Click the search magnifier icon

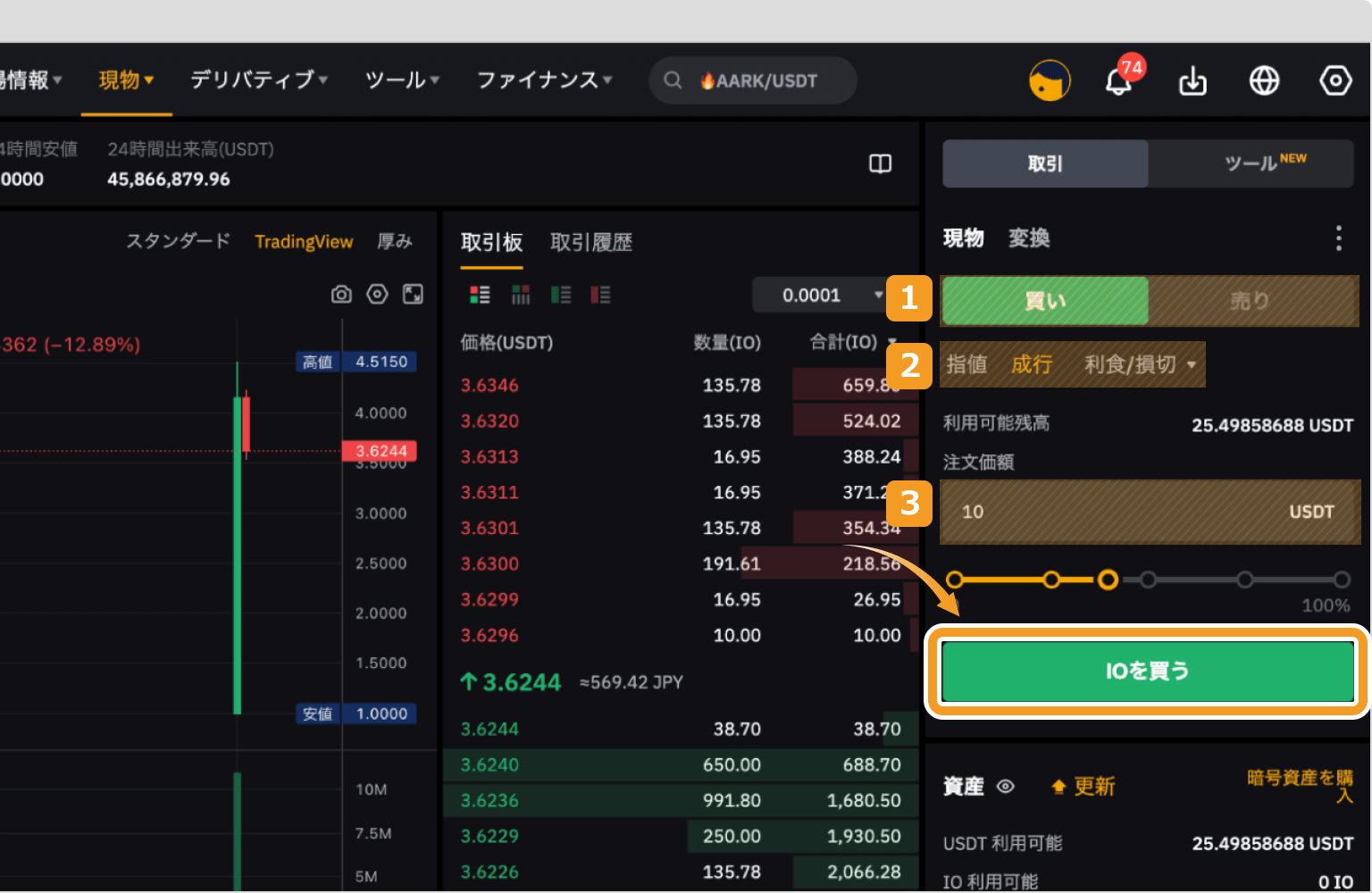673,80
